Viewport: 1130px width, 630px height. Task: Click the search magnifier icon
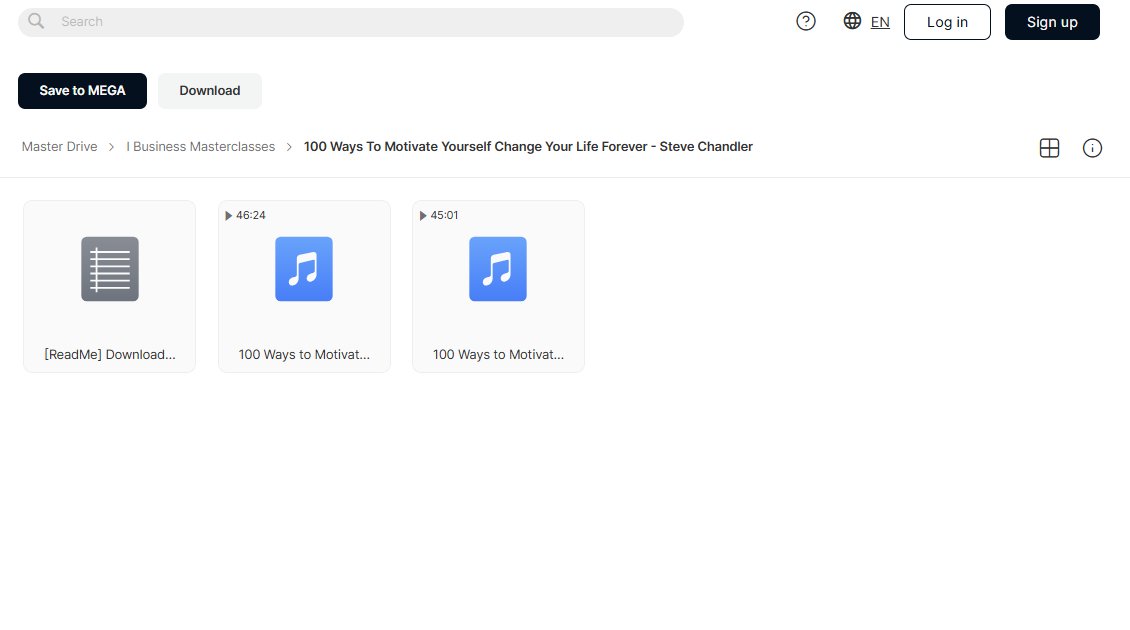point(36,22)
